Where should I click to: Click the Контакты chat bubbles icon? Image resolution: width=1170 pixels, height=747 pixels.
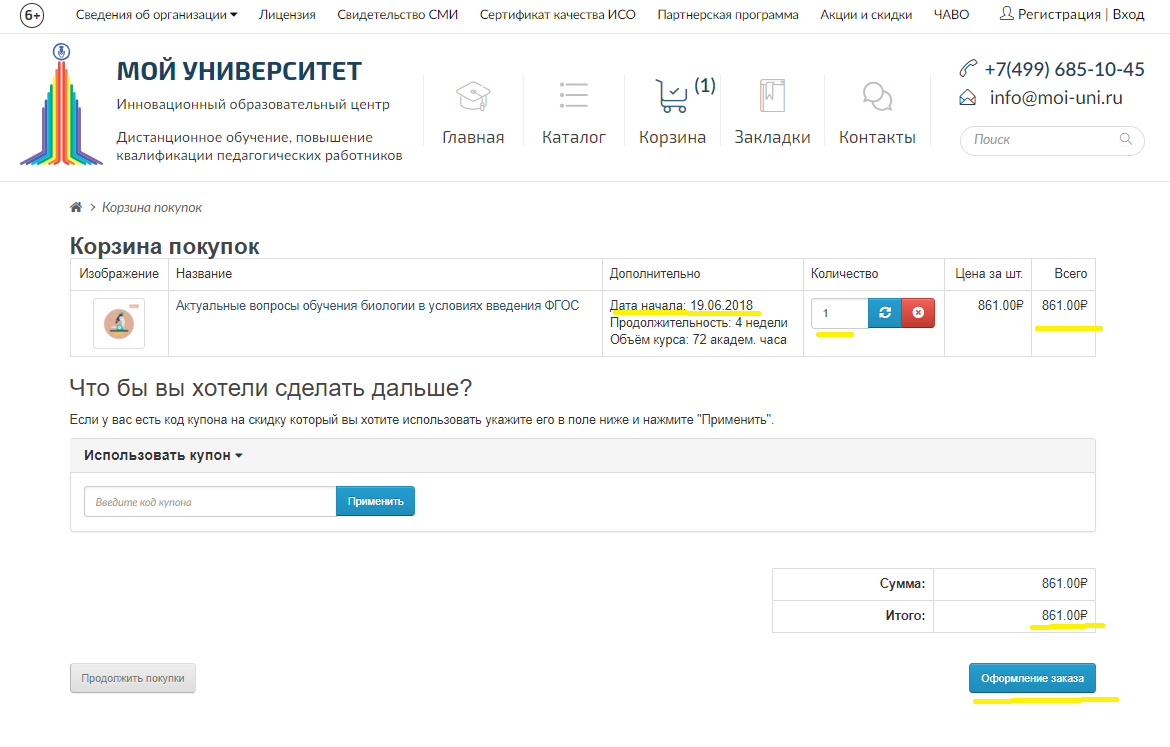(877, 97)
